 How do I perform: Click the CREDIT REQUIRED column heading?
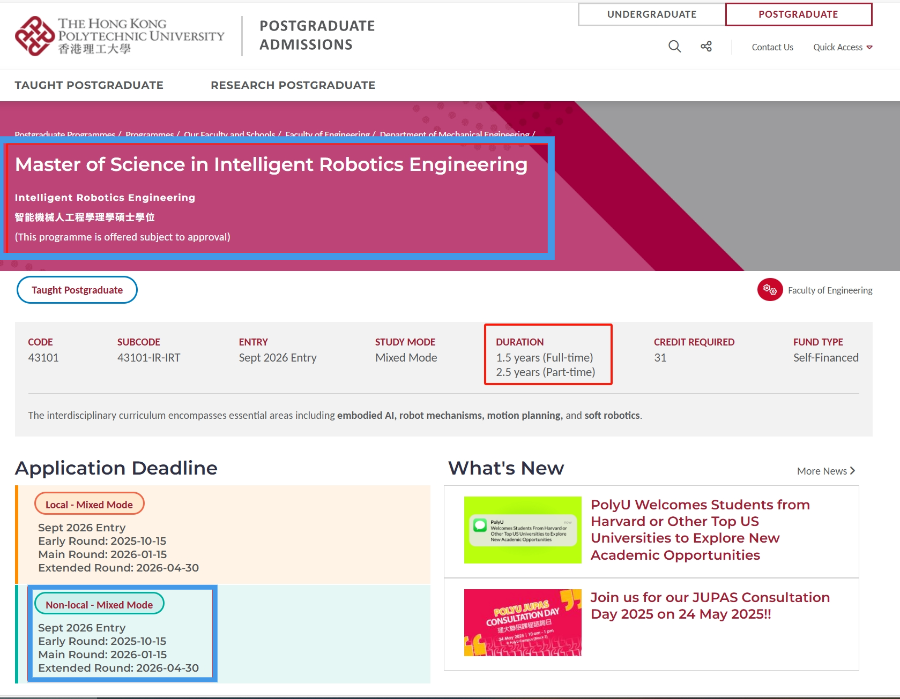tap(694, 342)
